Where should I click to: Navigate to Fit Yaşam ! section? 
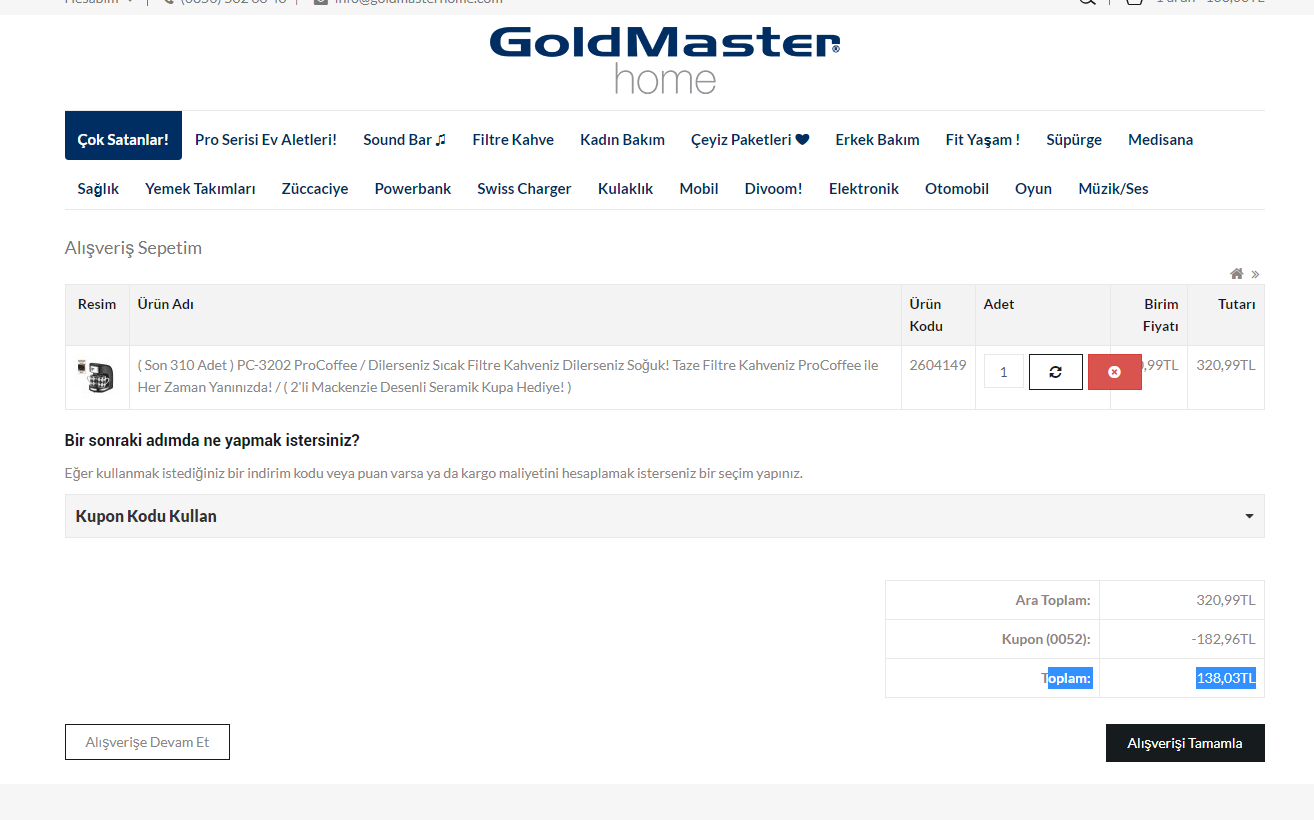pyautogui.click(x=983, y=139)
